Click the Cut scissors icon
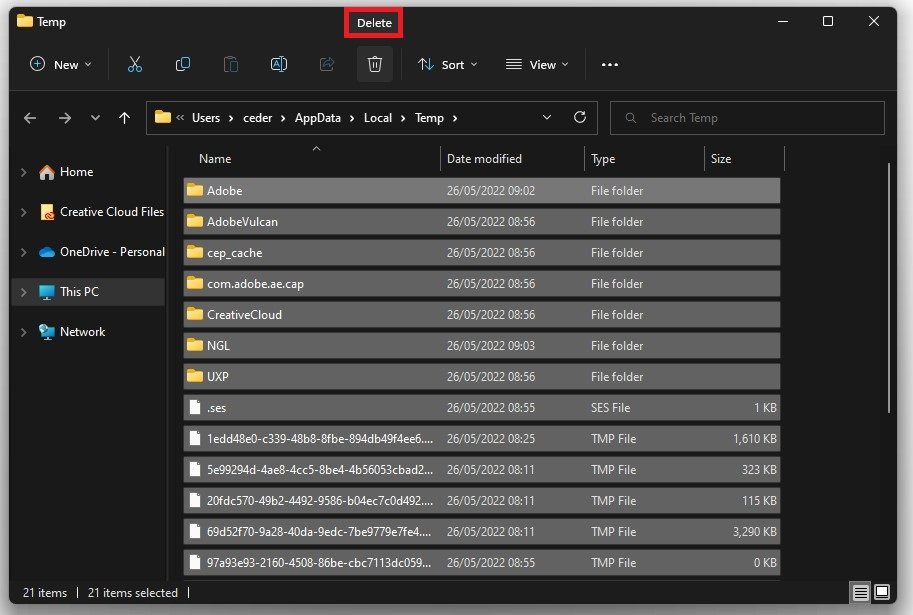The width and height of the screenshot is (913, 615). [135, 64]
